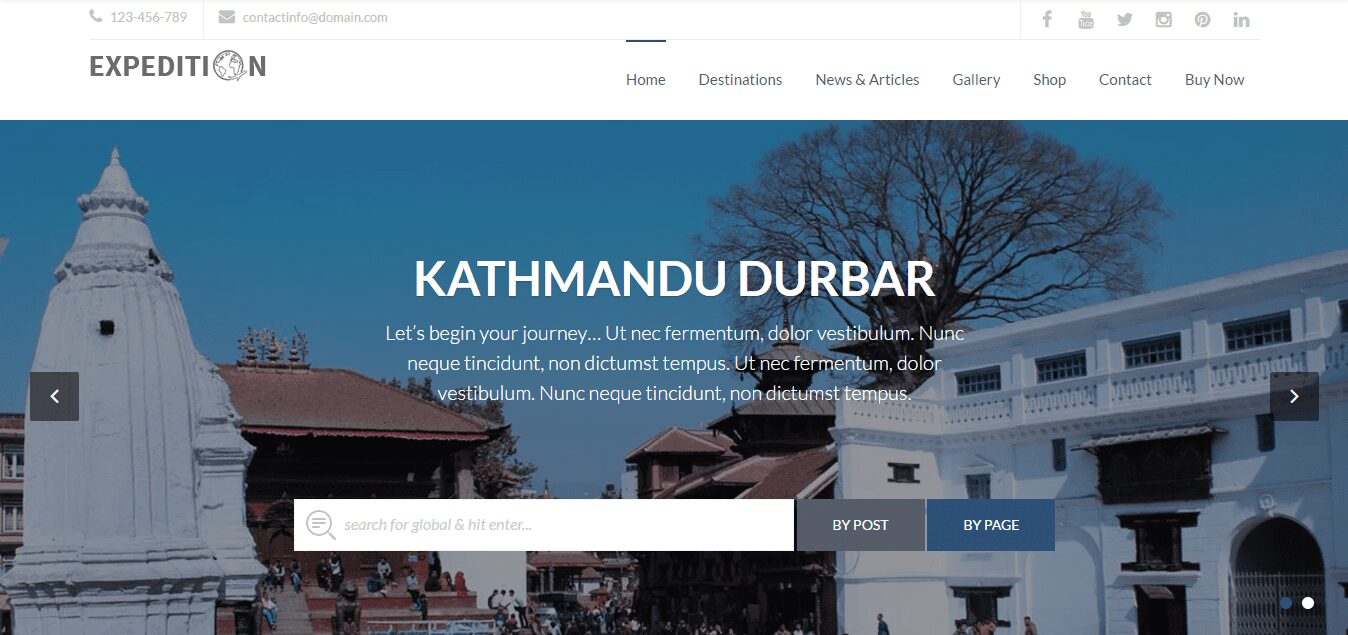Open the Twitter social icon

click(x=1125, y=19)
